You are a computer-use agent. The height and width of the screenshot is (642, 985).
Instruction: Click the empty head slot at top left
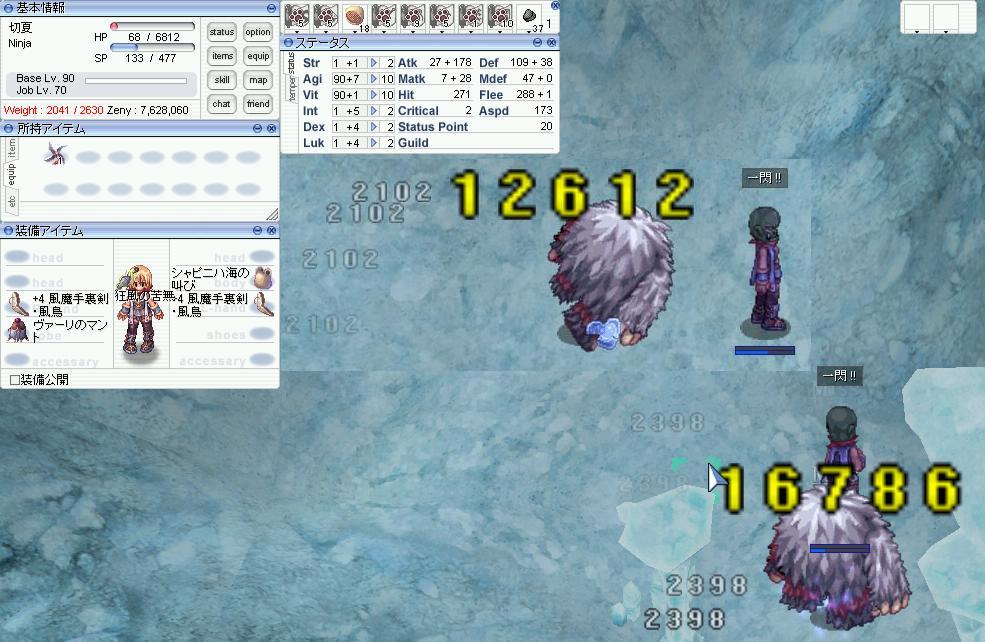tap(18, 256)
